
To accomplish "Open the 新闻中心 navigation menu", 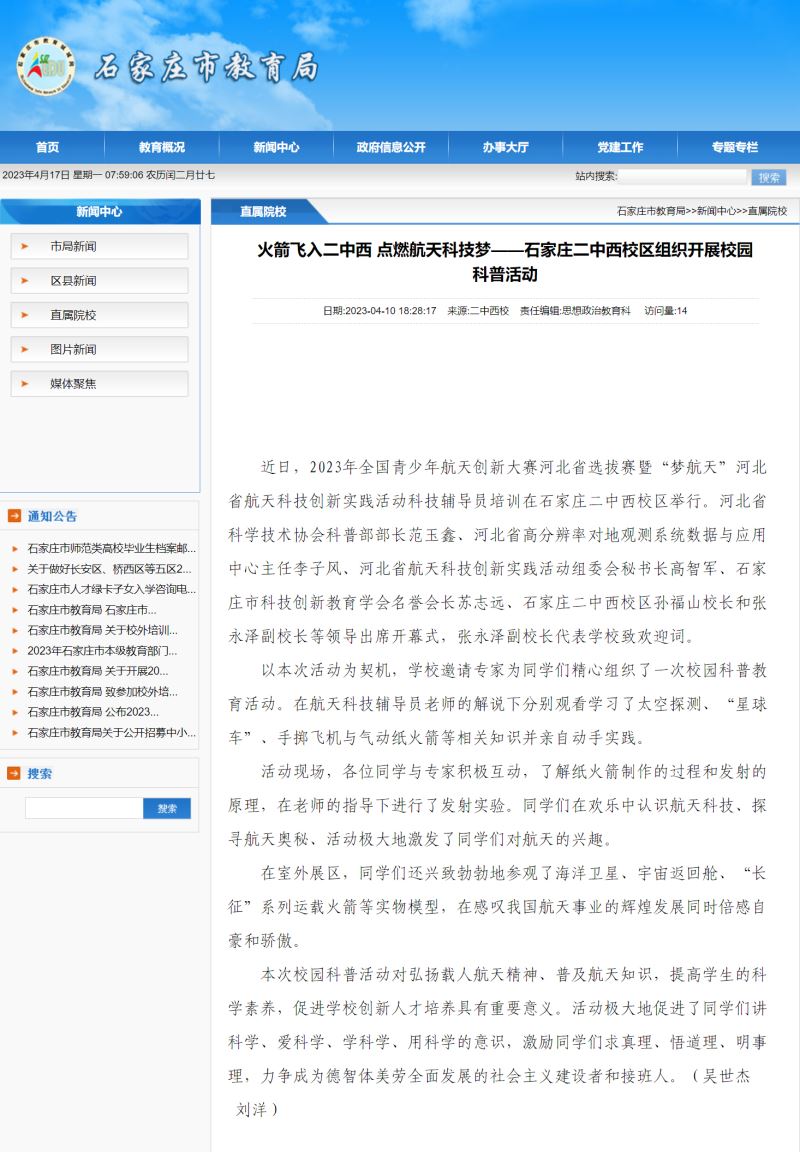I will pos(276,147).
